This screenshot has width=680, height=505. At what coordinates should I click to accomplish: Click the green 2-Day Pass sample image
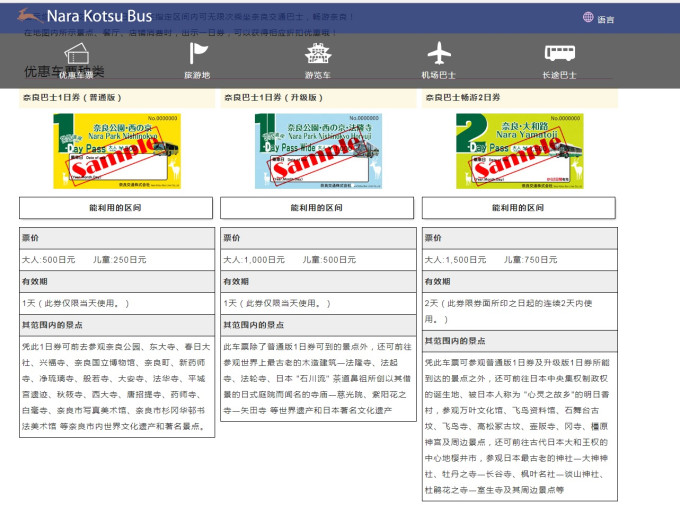coord(520,151)
